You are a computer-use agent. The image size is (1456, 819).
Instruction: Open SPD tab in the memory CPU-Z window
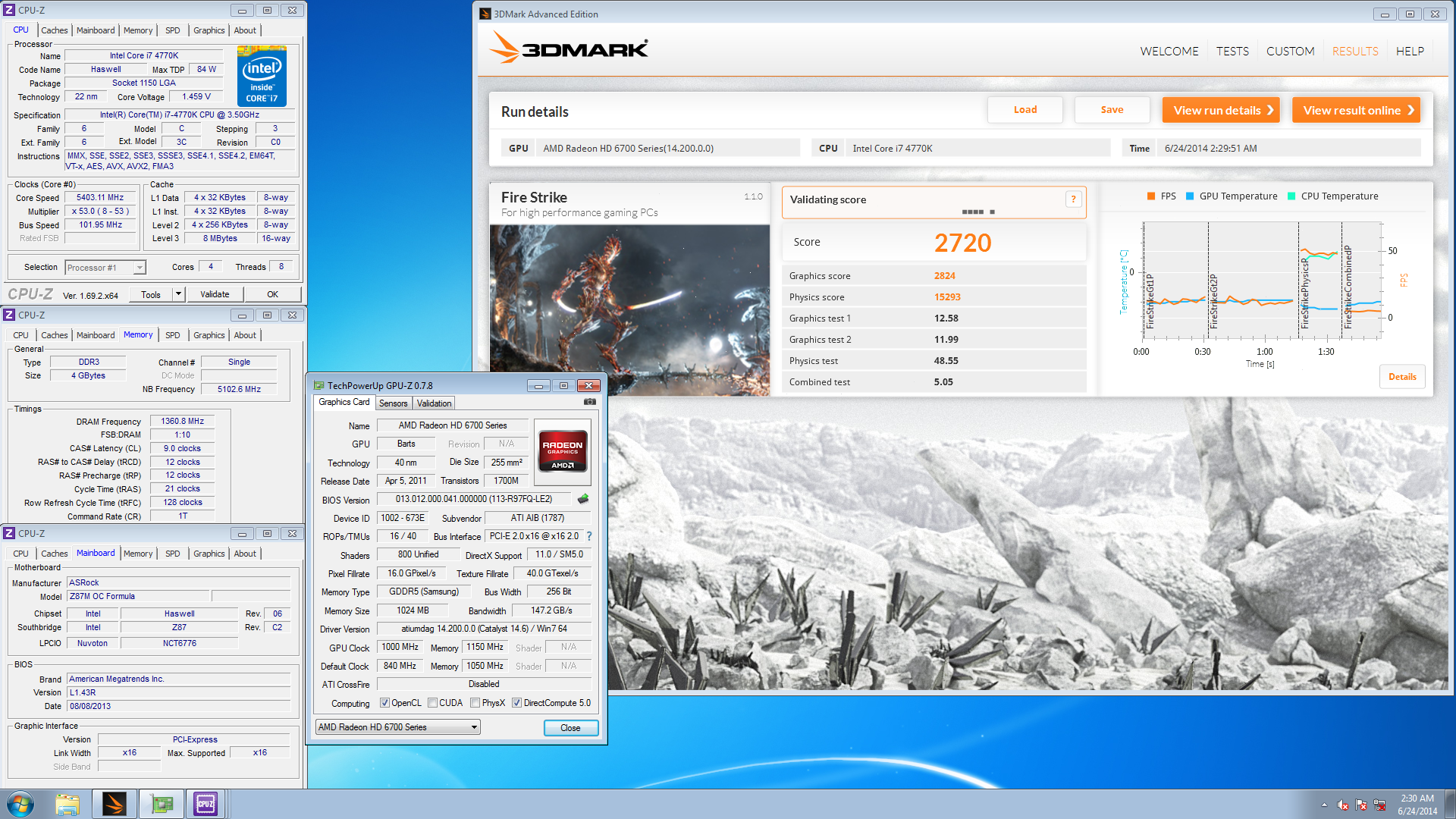click(173, 335)
